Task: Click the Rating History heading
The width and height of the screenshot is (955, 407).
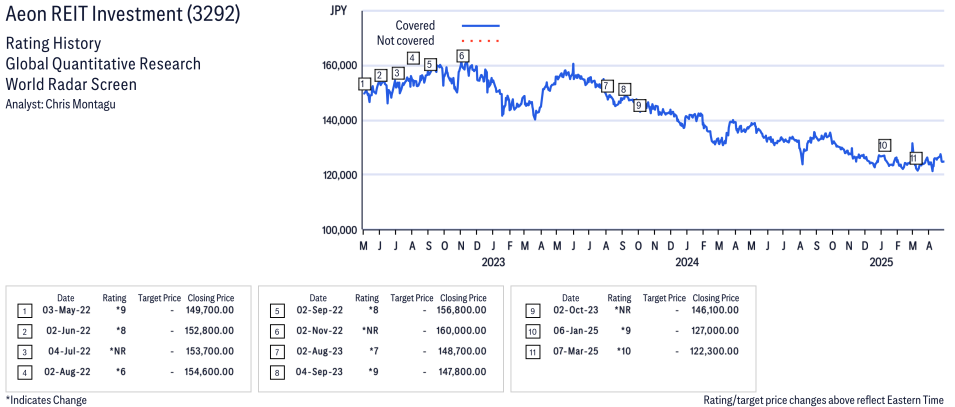Action: coord(53,44)
